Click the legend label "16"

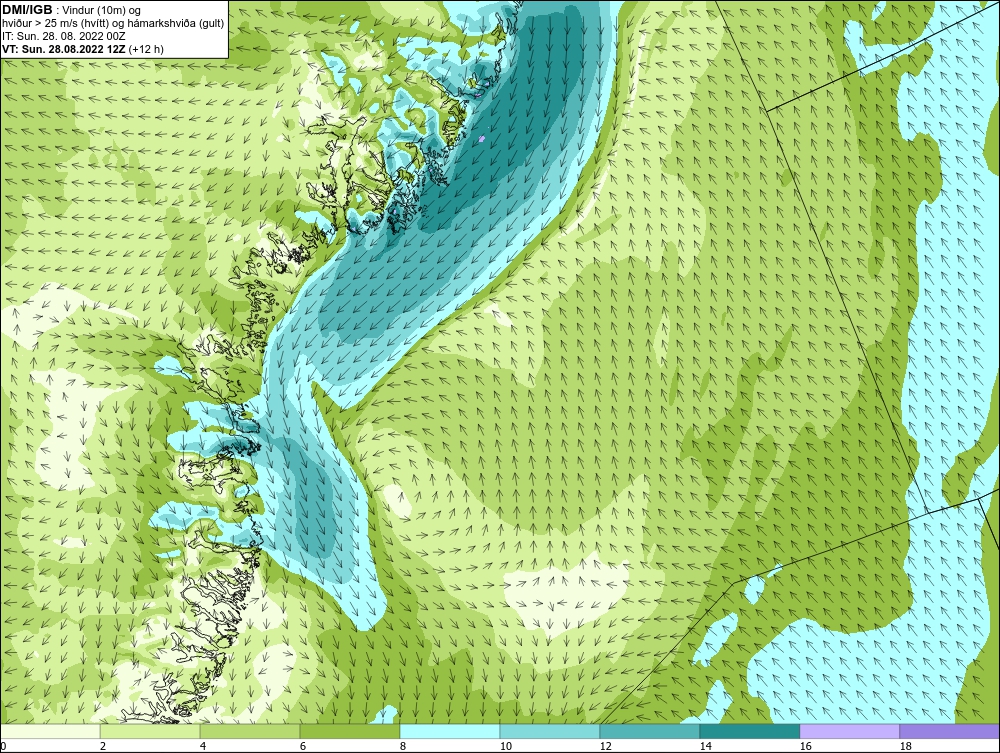(x=805, y=746)
